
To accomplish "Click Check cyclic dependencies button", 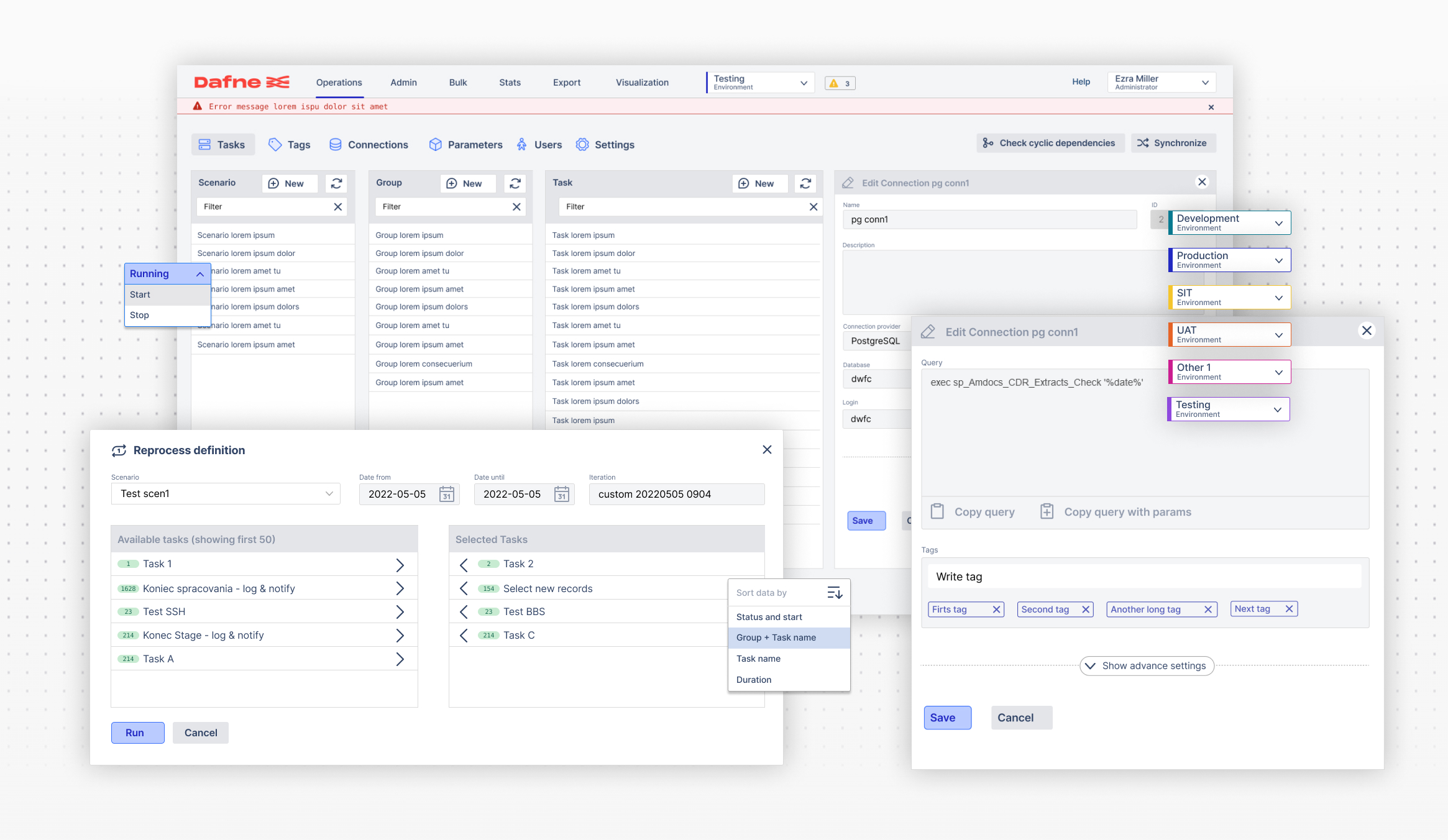I will (1049, 143).
